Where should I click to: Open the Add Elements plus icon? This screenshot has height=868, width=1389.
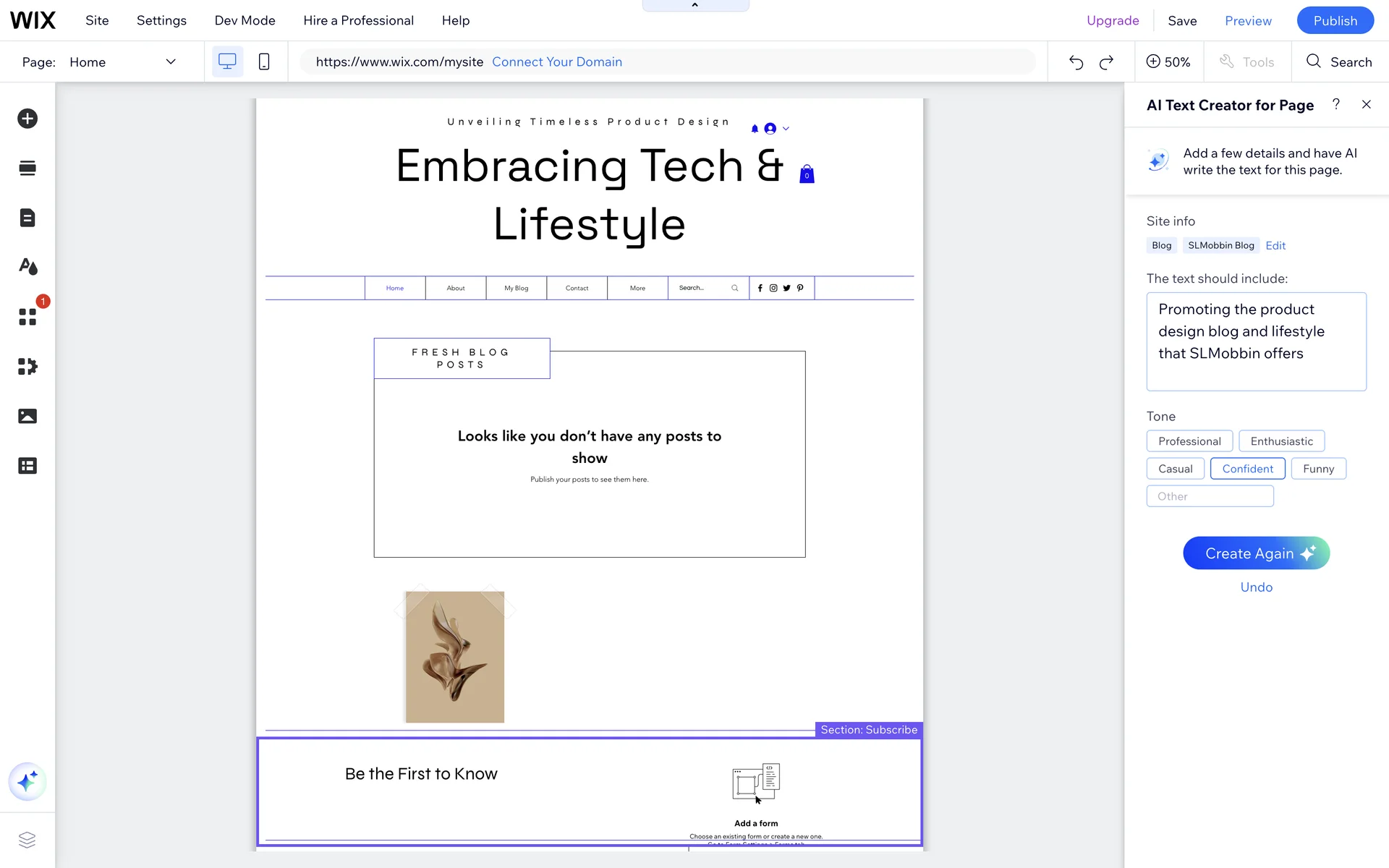pyautogui.click(x=27, y=119)
